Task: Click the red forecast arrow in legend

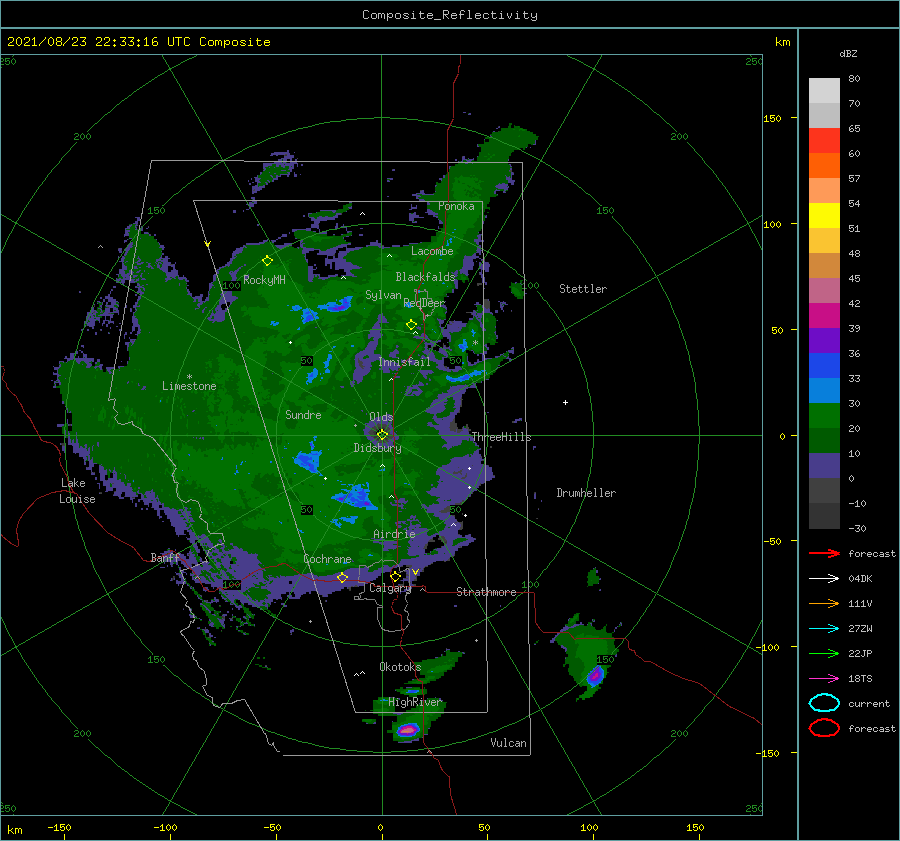Action: [824, 553]
